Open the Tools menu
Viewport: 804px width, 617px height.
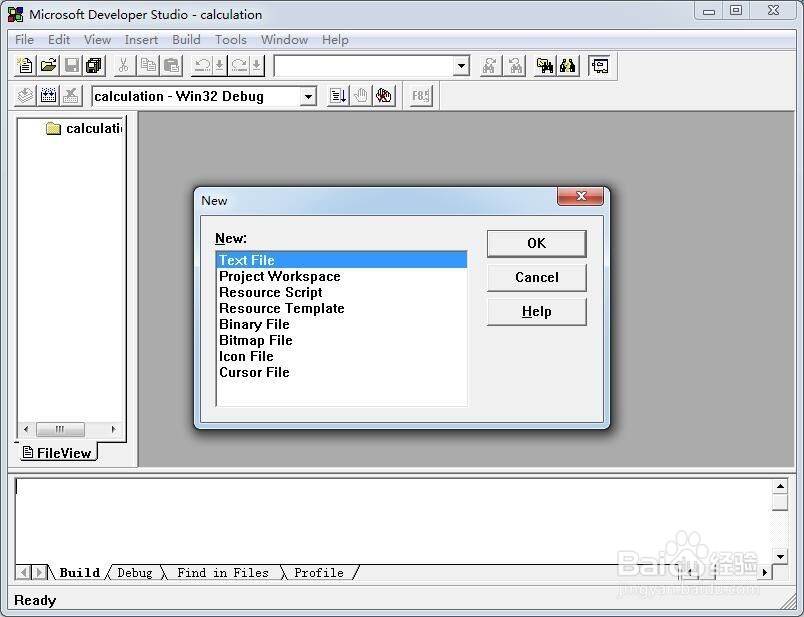[x=231, y=39]
